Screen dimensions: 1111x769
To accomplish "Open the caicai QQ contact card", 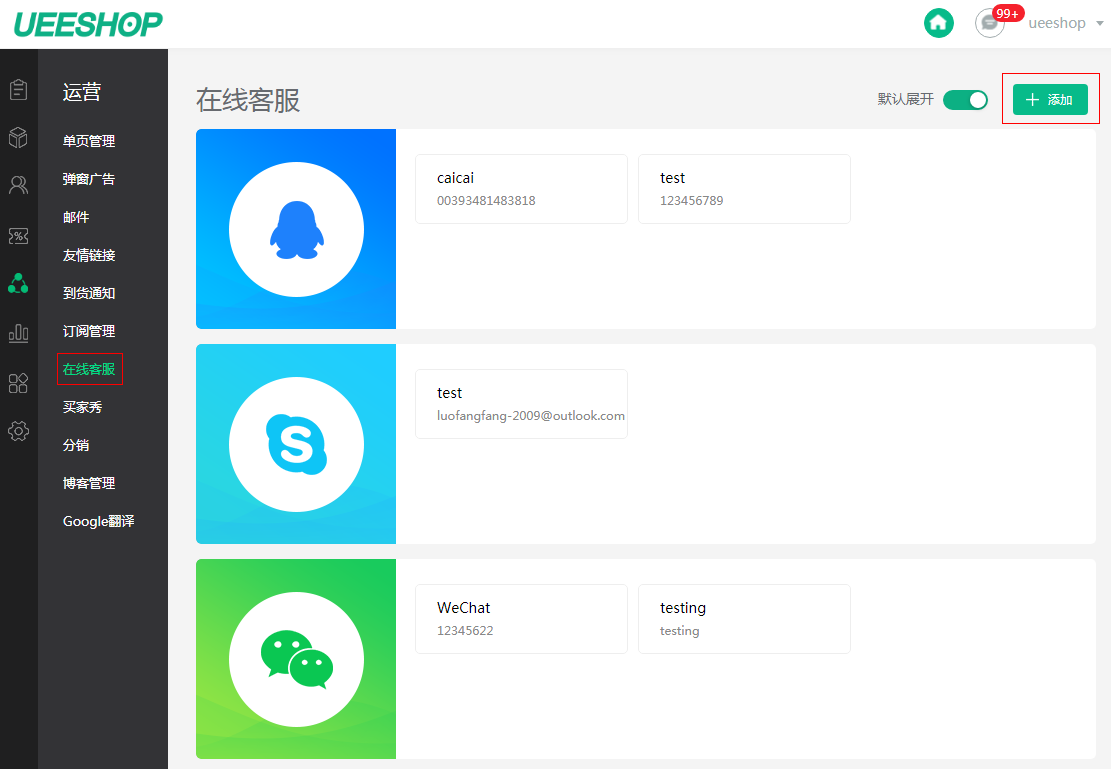I will click(x=521, y=189).
